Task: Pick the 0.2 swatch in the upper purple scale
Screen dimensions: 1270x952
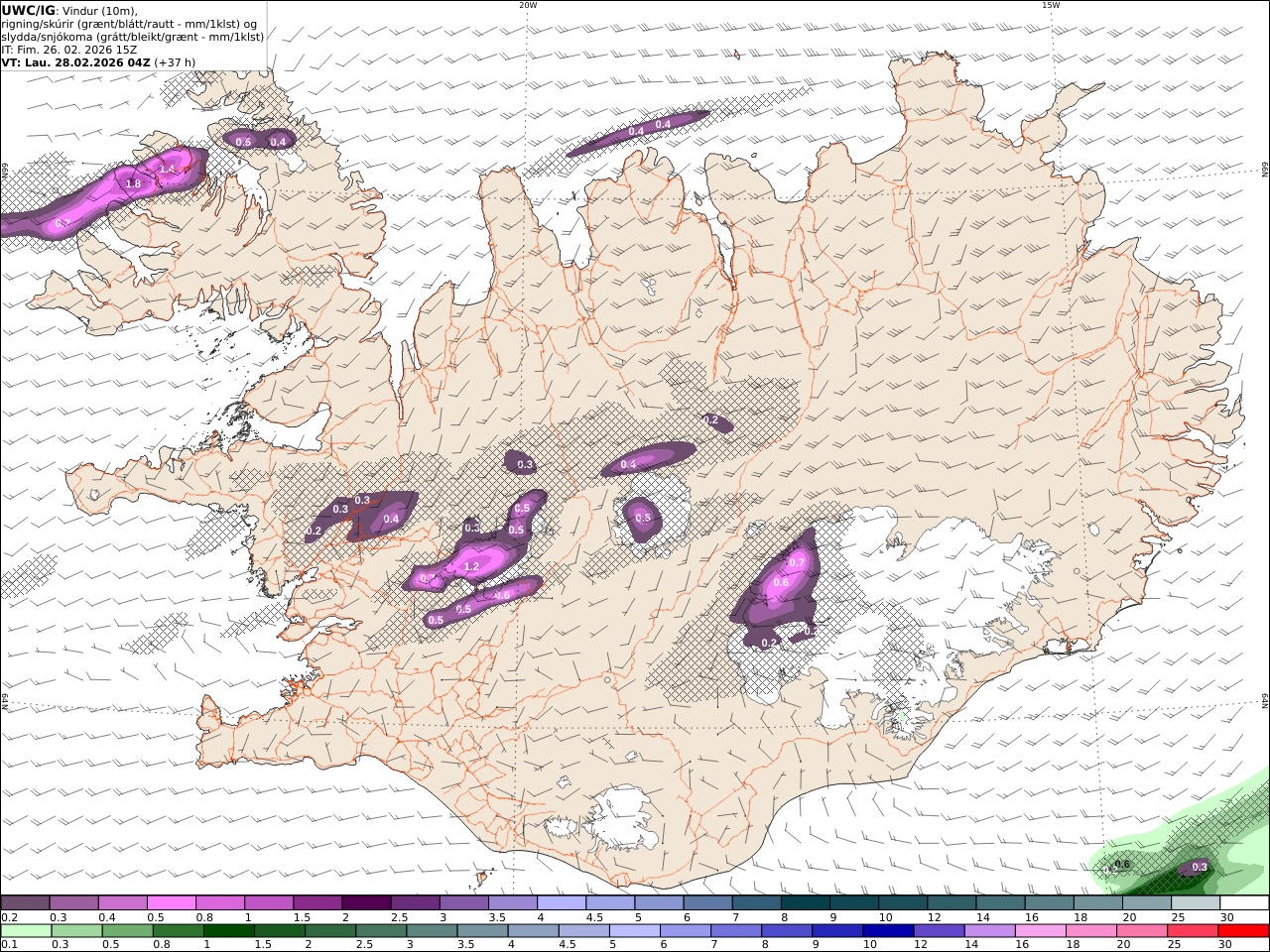Action: point(25,902)
